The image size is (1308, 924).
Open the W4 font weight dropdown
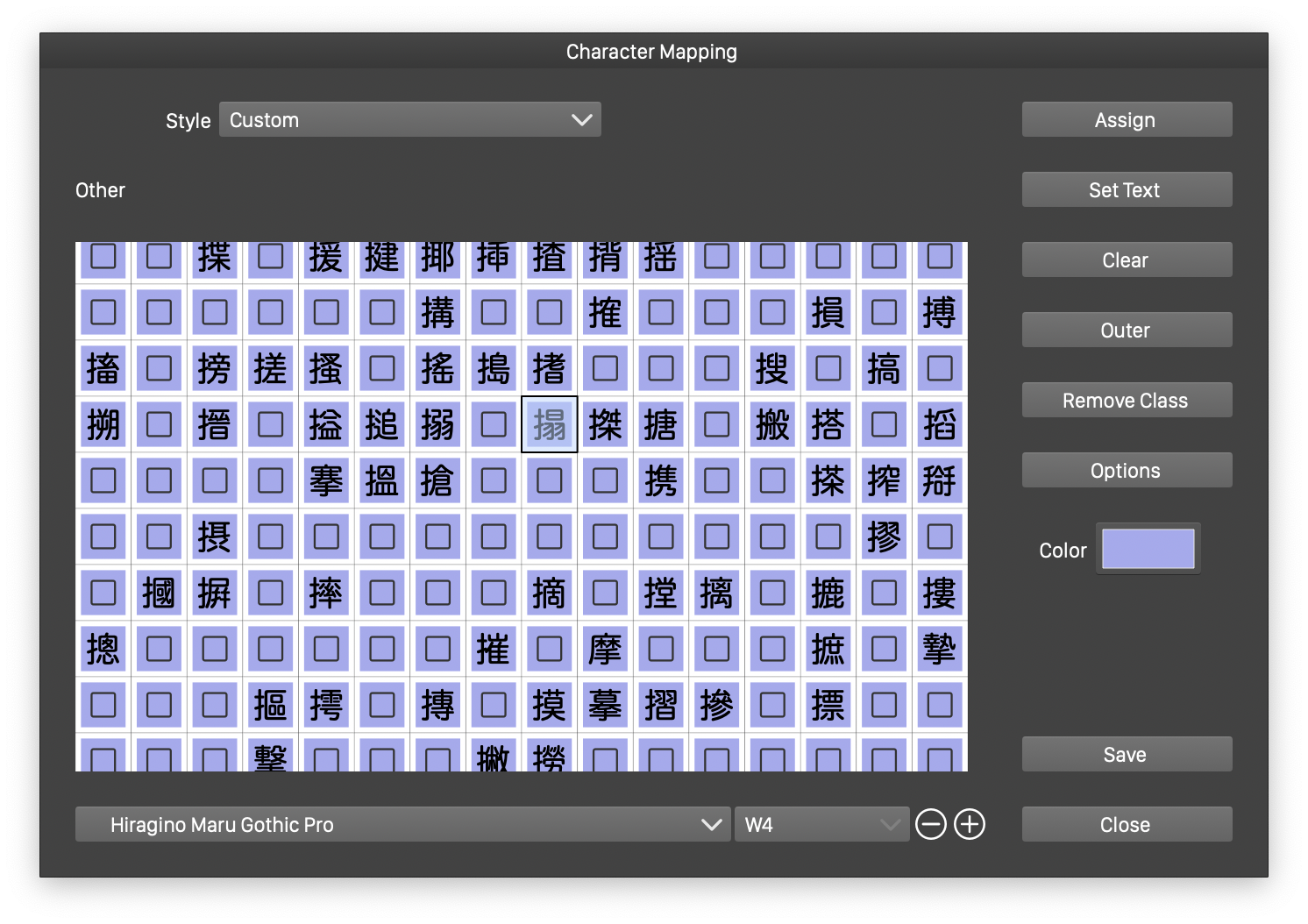click(x=821, y=825)
